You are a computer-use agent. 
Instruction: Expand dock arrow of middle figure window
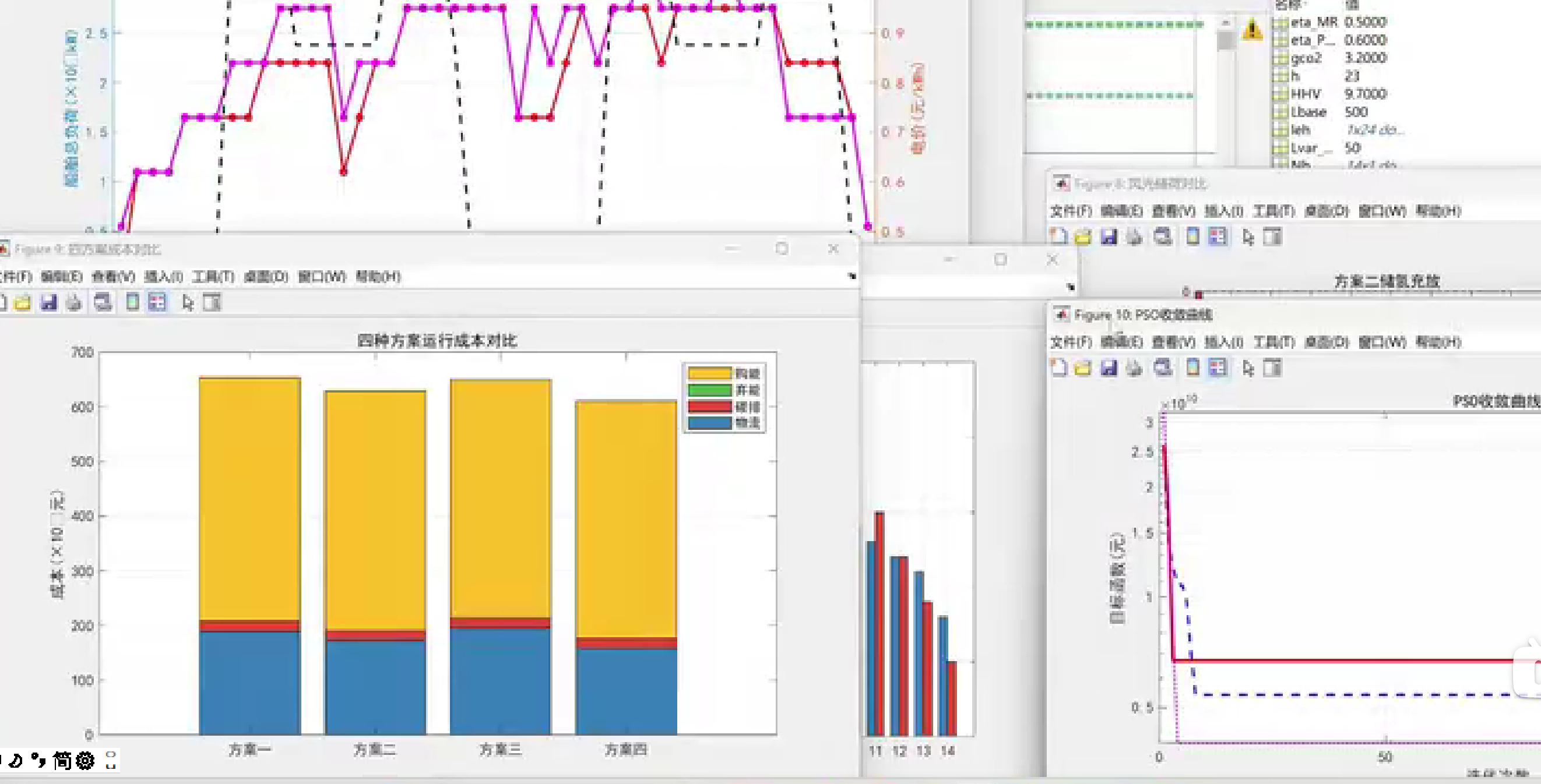(1071, 287)
